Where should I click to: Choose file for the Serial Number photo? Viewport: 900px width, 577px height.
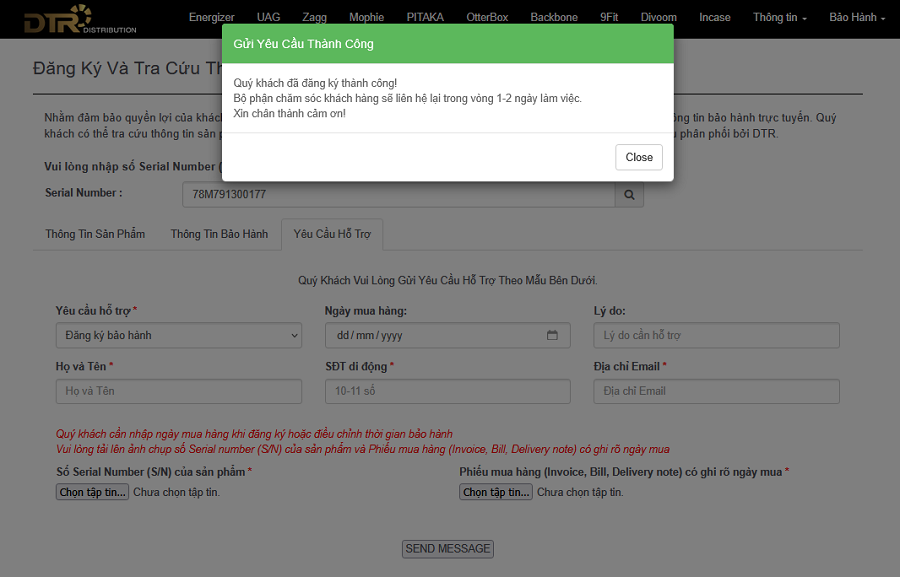[x=92, y=492]
